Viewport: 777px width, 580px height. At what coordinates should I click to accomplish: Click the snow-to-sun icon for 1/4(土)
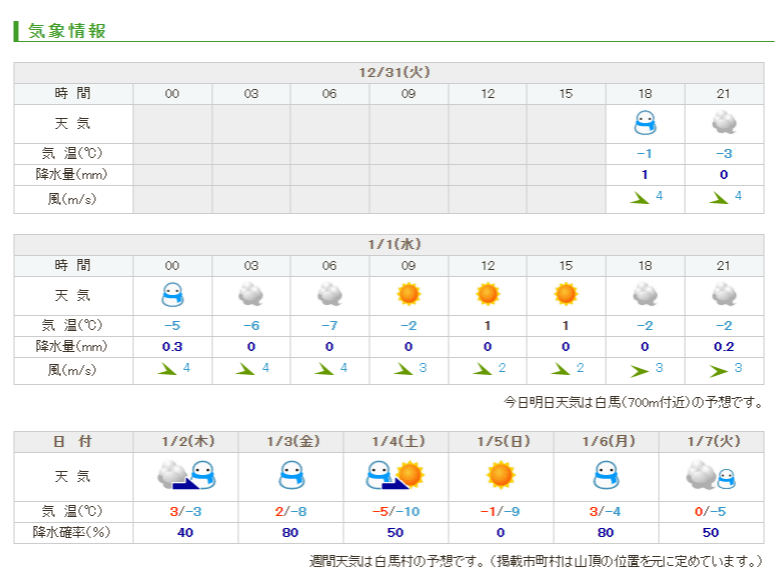pyautogui.click(x=395, y=475)
